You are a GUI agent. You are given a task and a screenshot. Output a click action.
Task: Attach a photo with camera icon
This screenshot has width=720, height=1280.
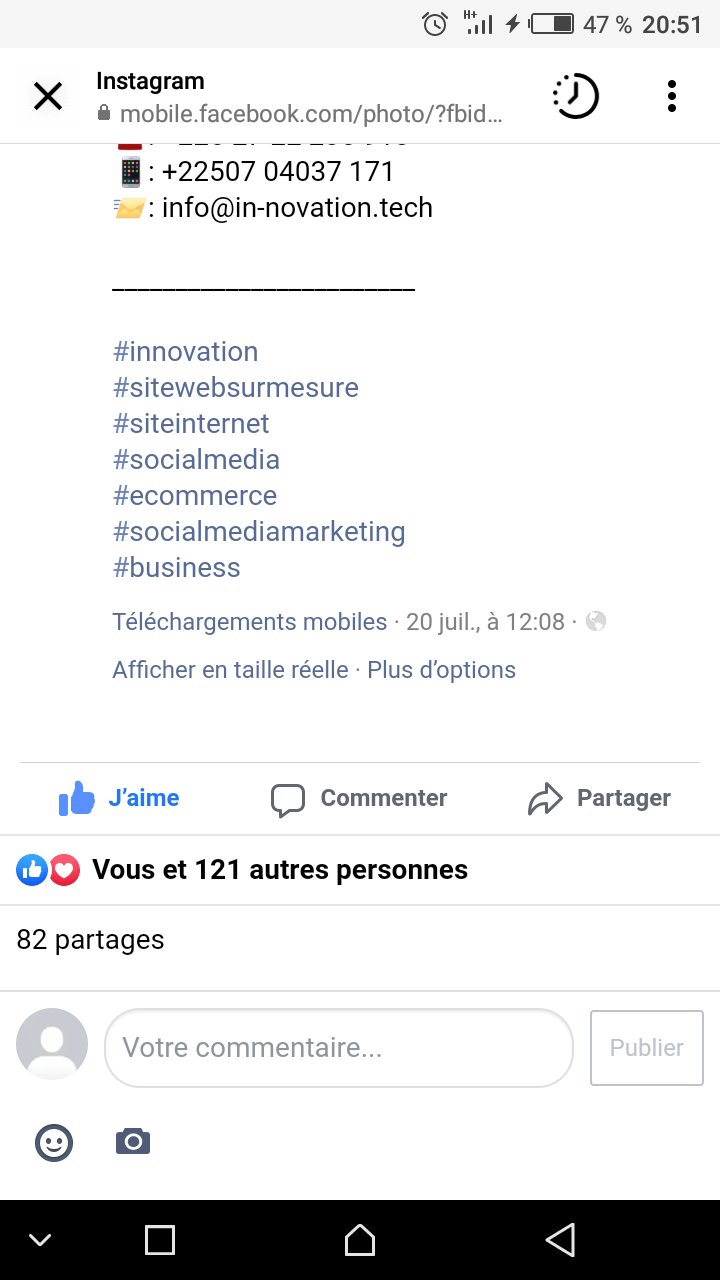point(133,1141)
